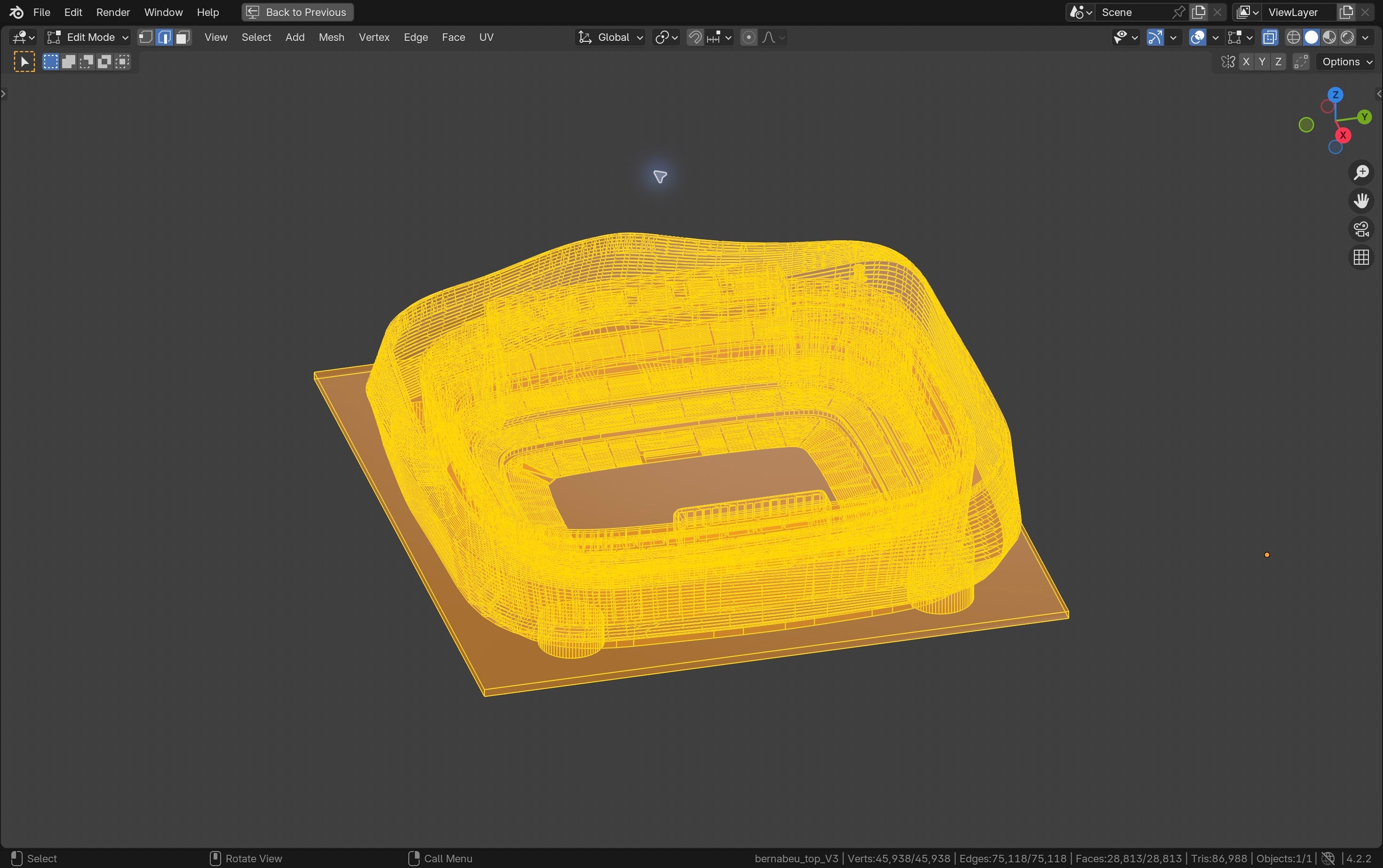Click Back to Previous button
This screenshot has width=1383, height=868.
tap(297, 12)
